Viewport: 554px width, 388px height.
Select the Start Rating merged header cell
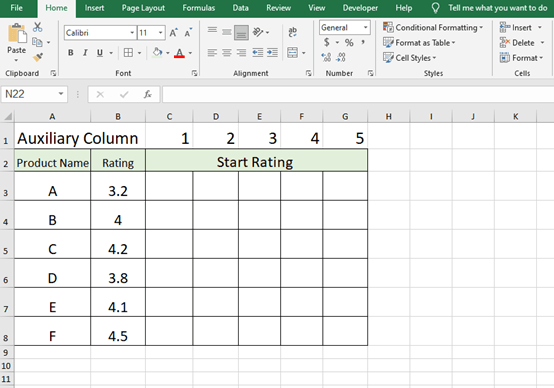tap(256, 161)
